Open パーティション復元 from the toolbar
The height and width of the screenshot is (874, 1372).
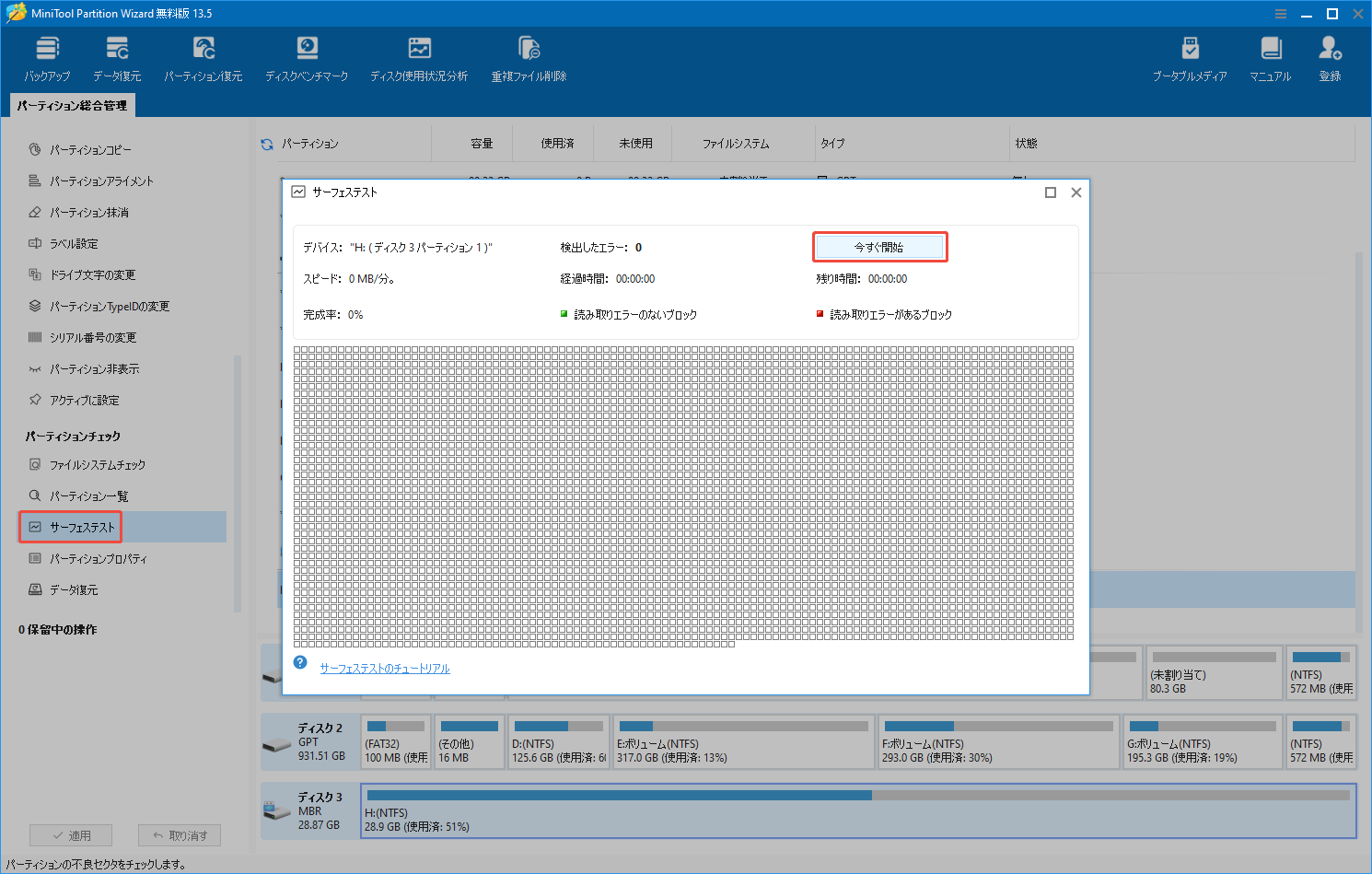pos(203,57)
